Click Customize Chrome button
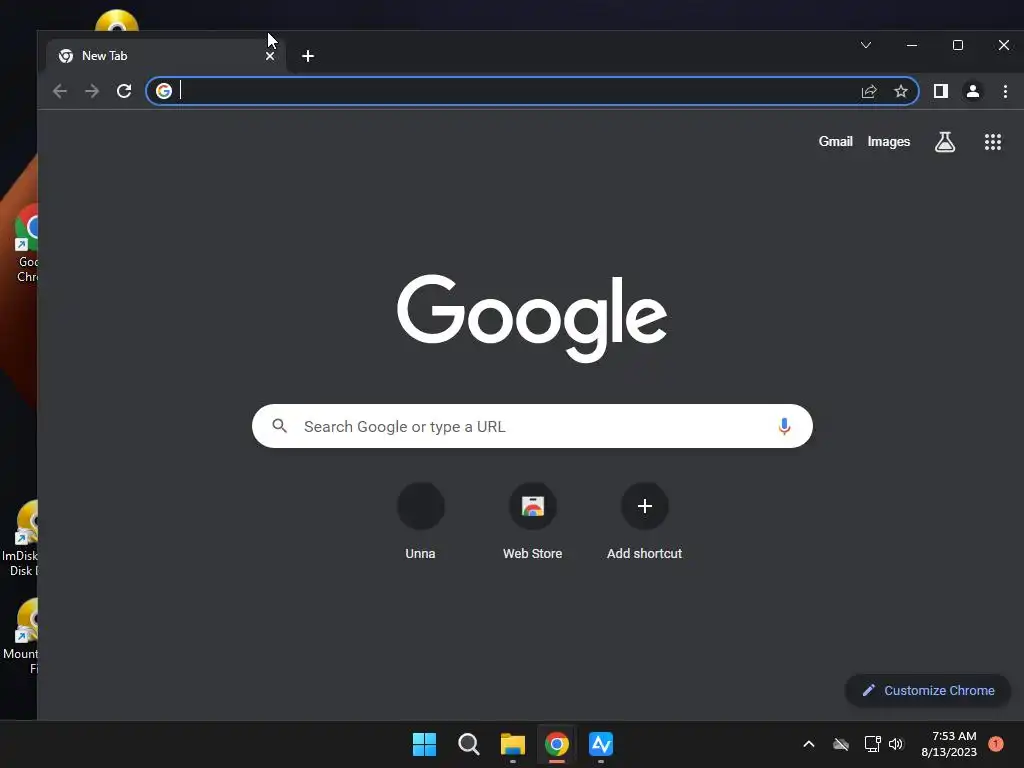 click(928, 690)
